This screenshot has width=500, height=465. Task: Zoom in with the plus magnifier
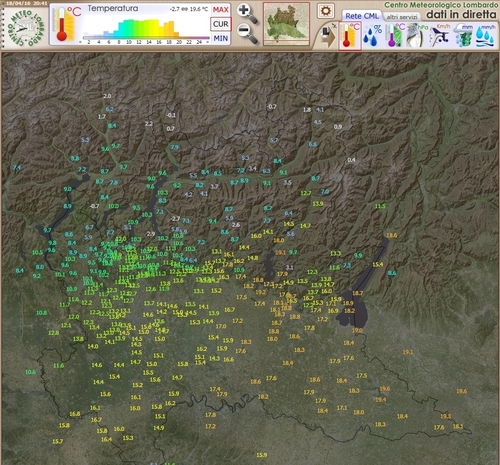coord(247,13)
